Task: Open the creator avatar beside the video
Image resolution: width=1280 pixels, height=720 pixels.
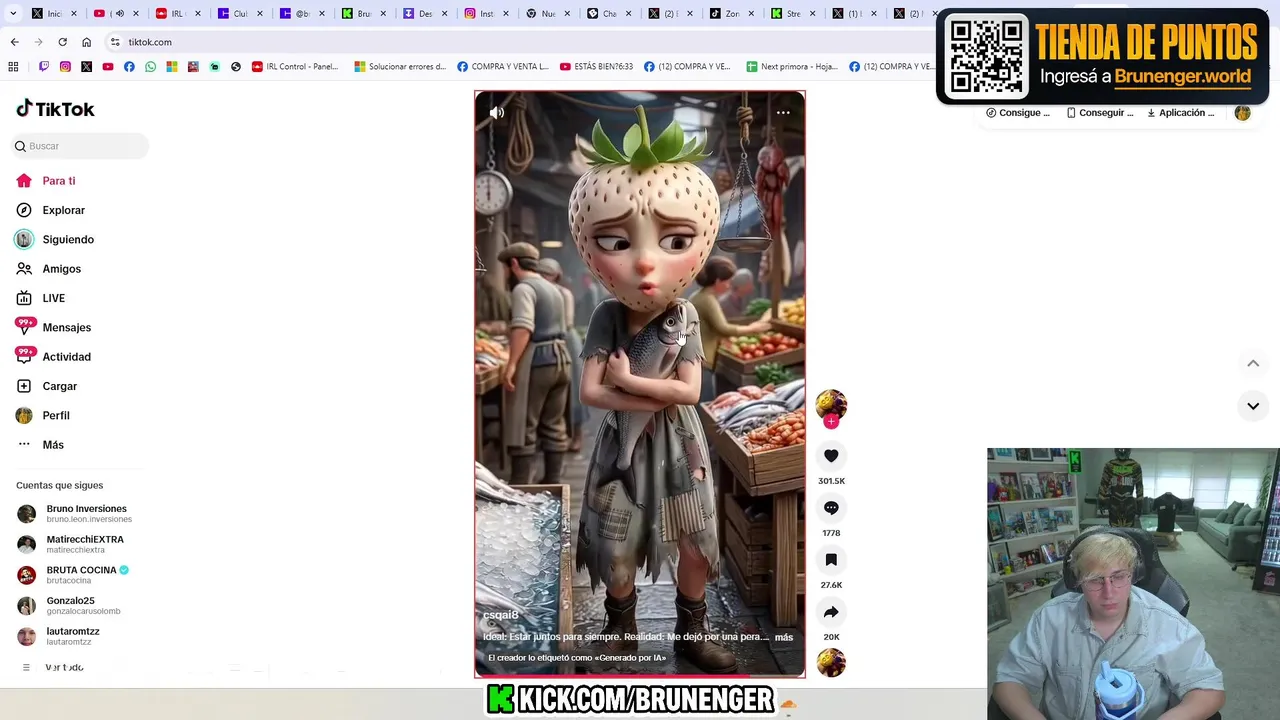Action: click(831, 404)
